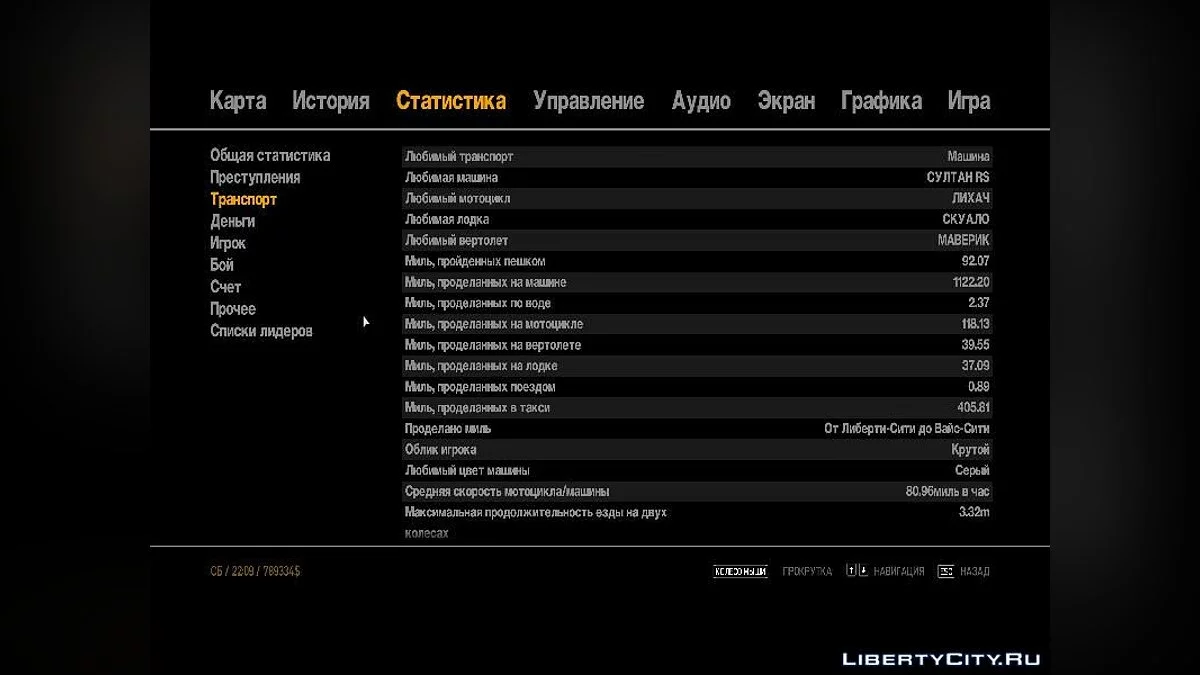The width and height of the screenshot is (1200, 675).
Task: Open the Карта tab
Action: (238, 101)
